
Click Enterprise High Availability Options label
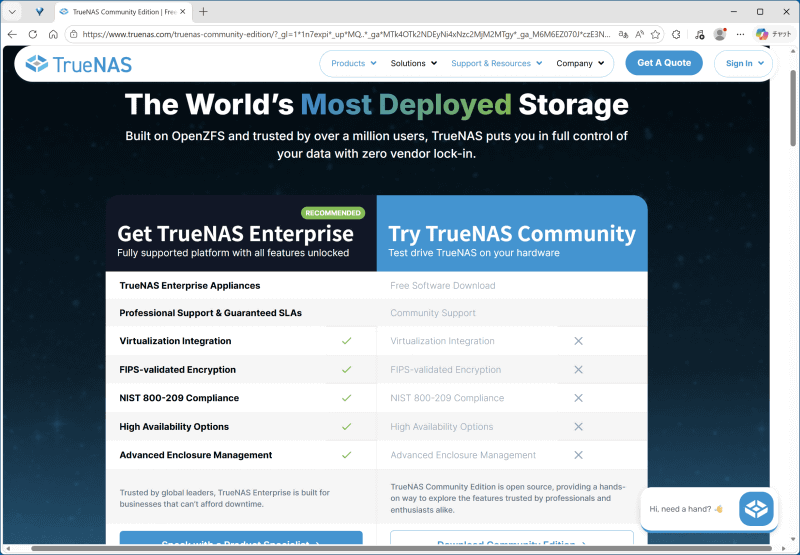click(x=174, y=426)
